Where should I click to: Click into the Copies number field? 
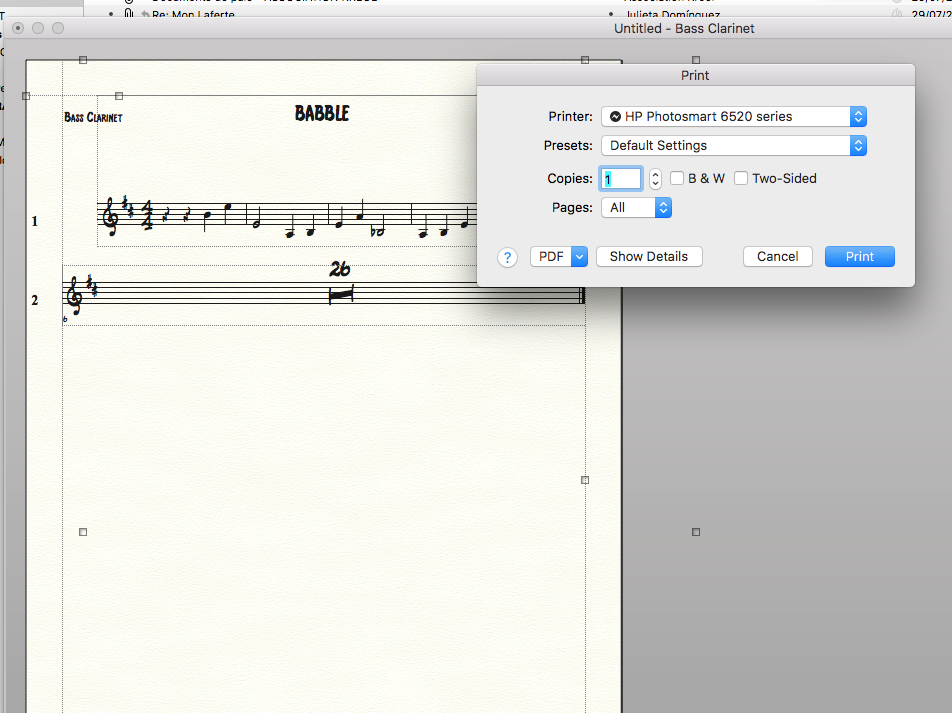pyautogui.click(x=620, y=179)
